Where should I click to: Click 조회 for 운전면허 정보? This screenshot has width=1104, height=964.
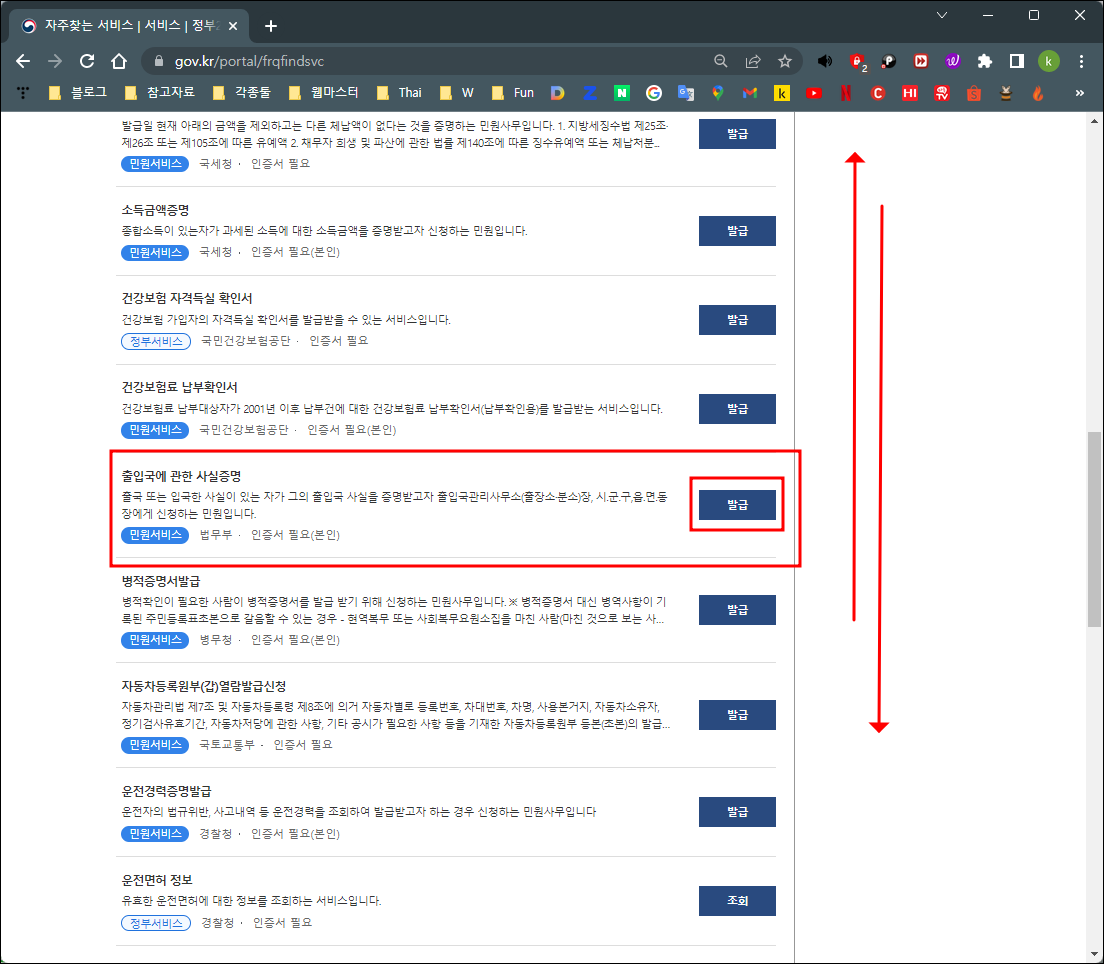(737, 900)
